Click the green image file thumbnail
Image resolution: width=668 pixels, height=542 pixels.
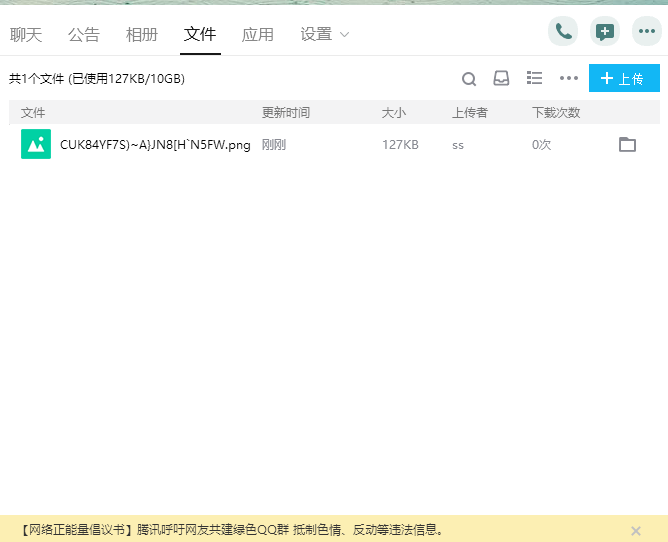[36, 144]
